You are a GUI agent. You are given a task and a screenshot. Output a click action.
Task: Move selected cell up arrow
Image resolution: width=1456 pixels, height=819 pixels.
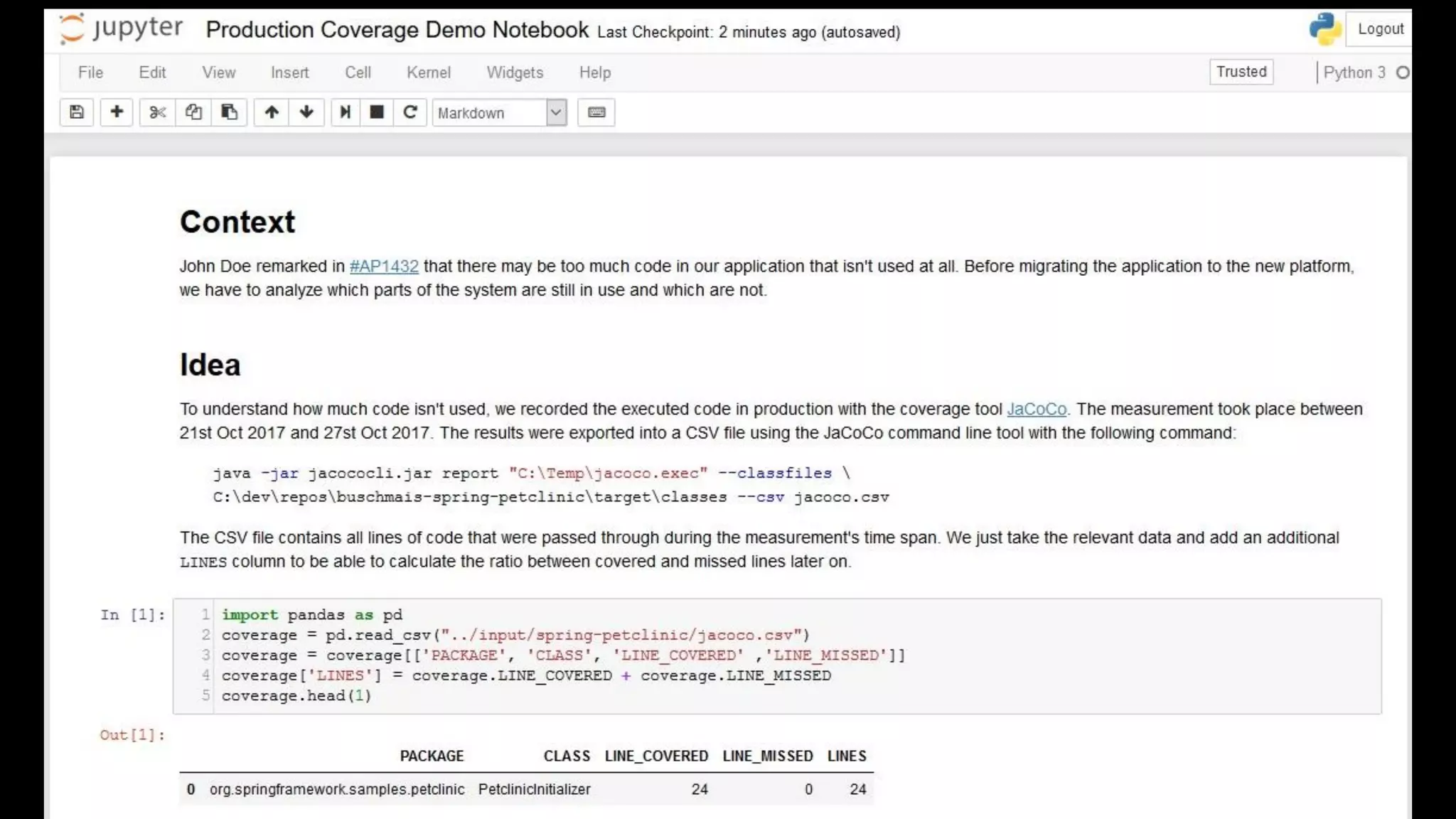tap(272, 112)
